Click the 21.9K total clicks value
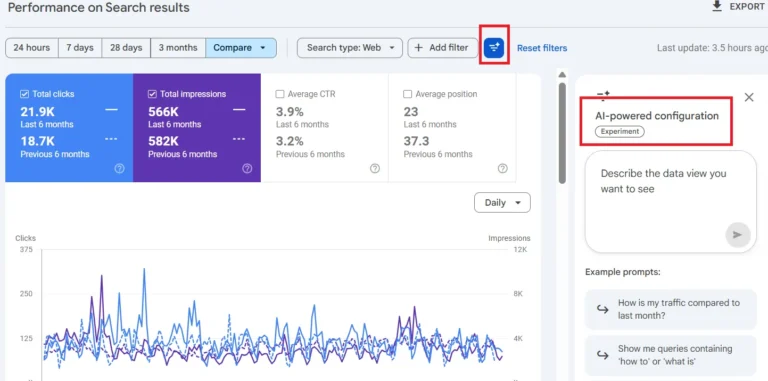 [37, 112]
